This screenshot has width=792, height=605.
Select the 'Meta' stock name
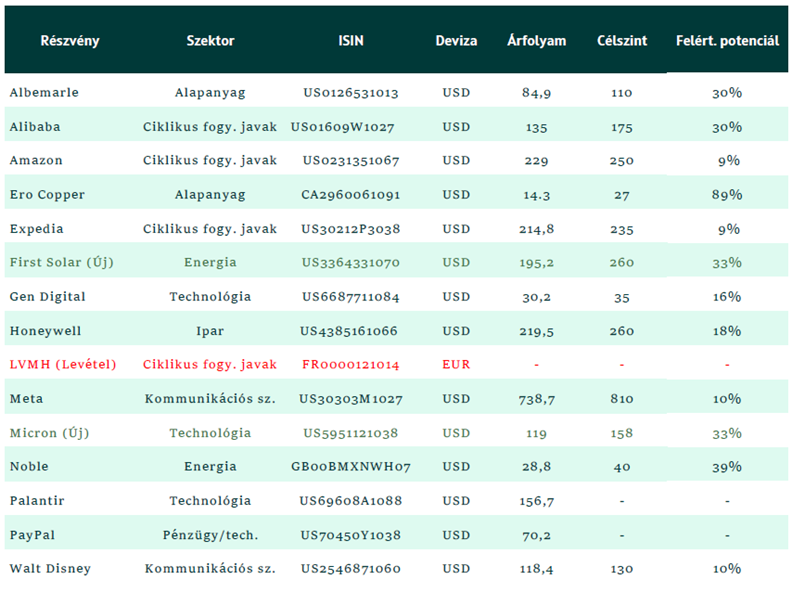(26, 399)
